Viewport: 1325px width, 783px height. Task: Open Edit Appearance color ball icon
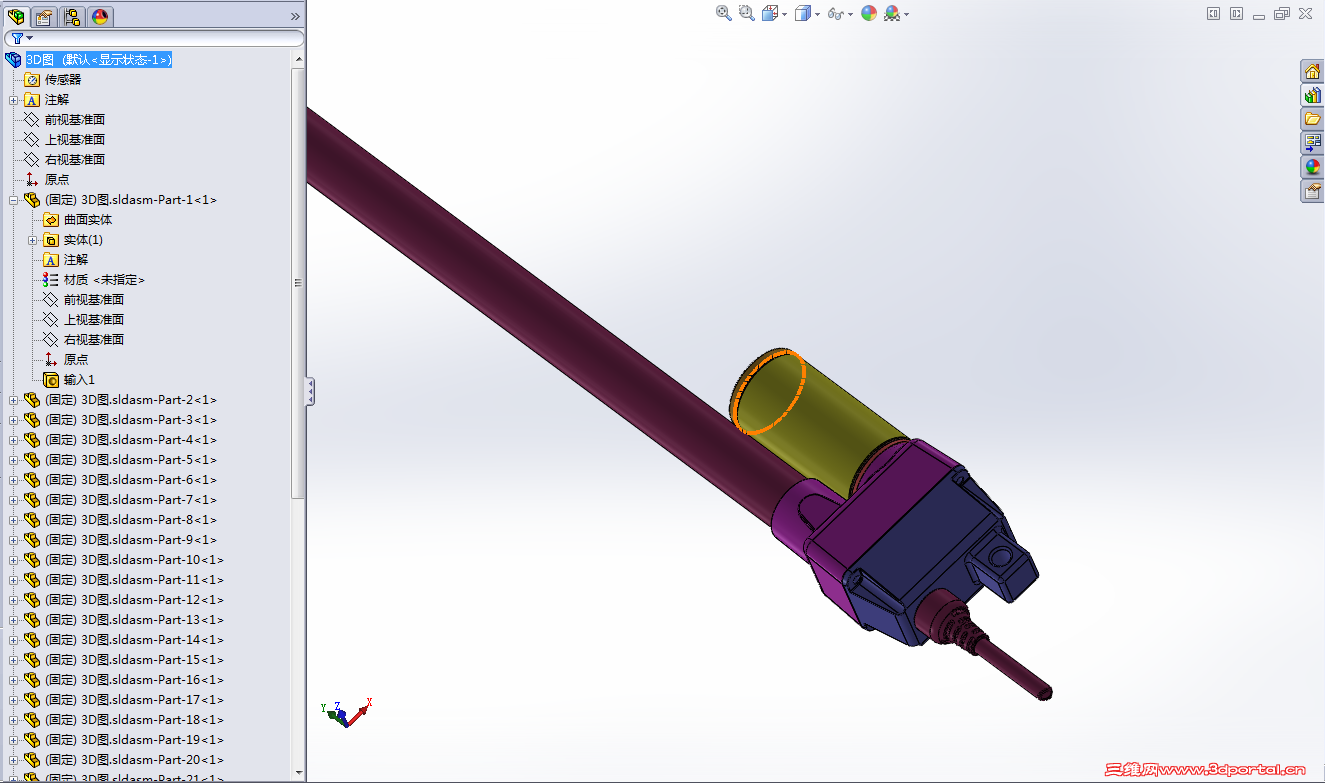coord(869,13)
